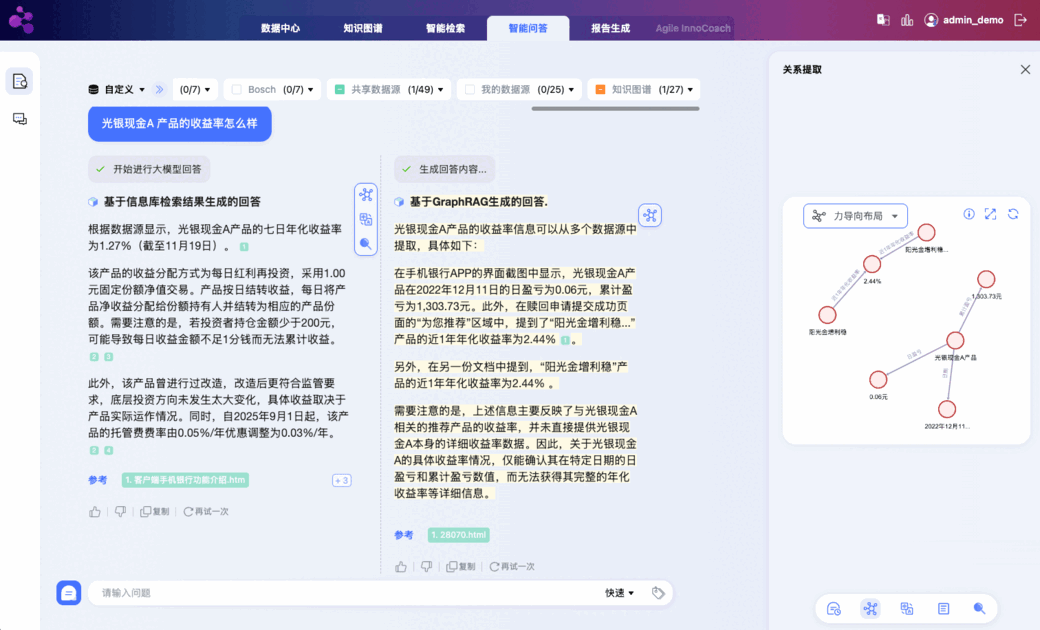Refresh the relation graph
Screen dimensions: 1040x630
tap(1013, 214)
